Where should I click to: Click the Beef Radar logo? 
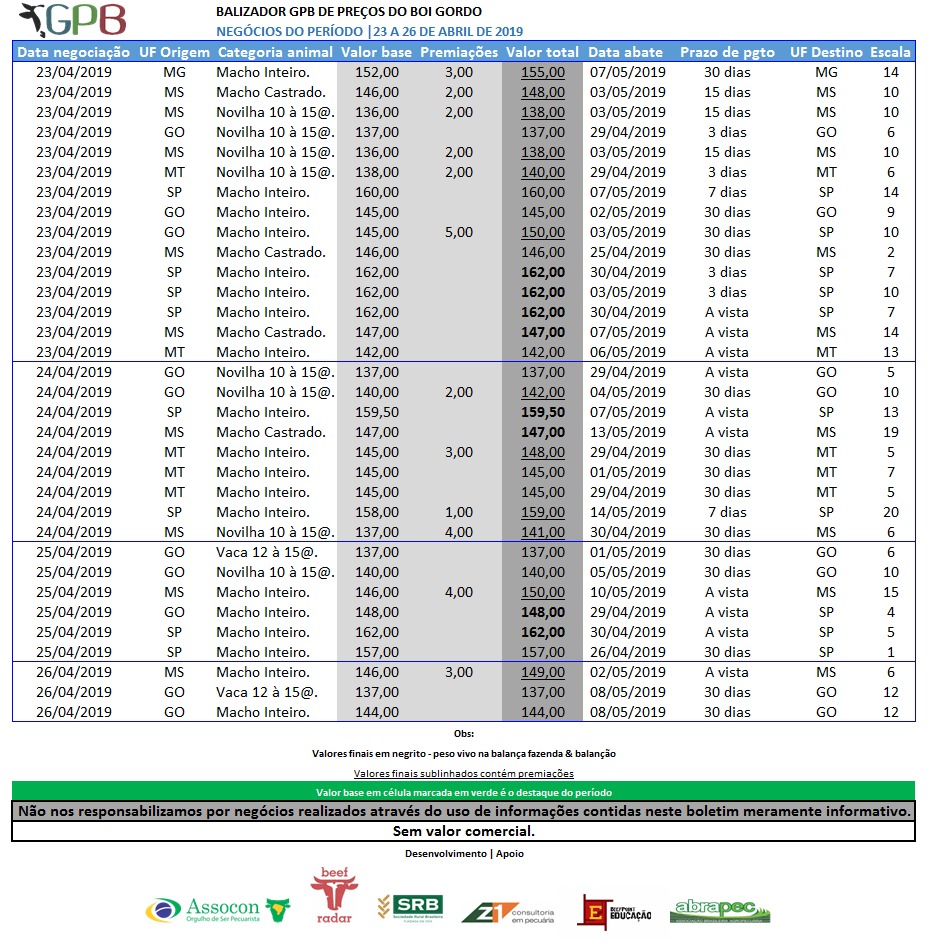coord(333,895)
